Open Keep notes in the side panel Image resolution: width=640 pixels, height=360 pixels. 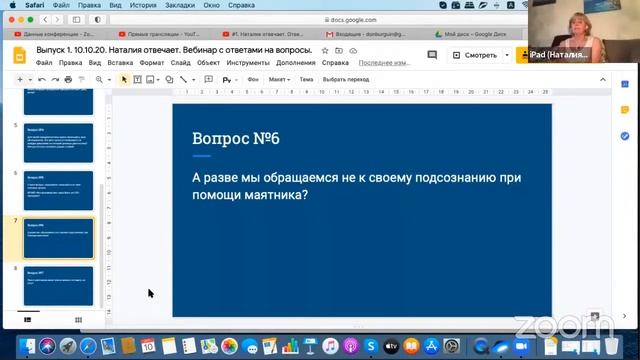(x=625, y=110)
